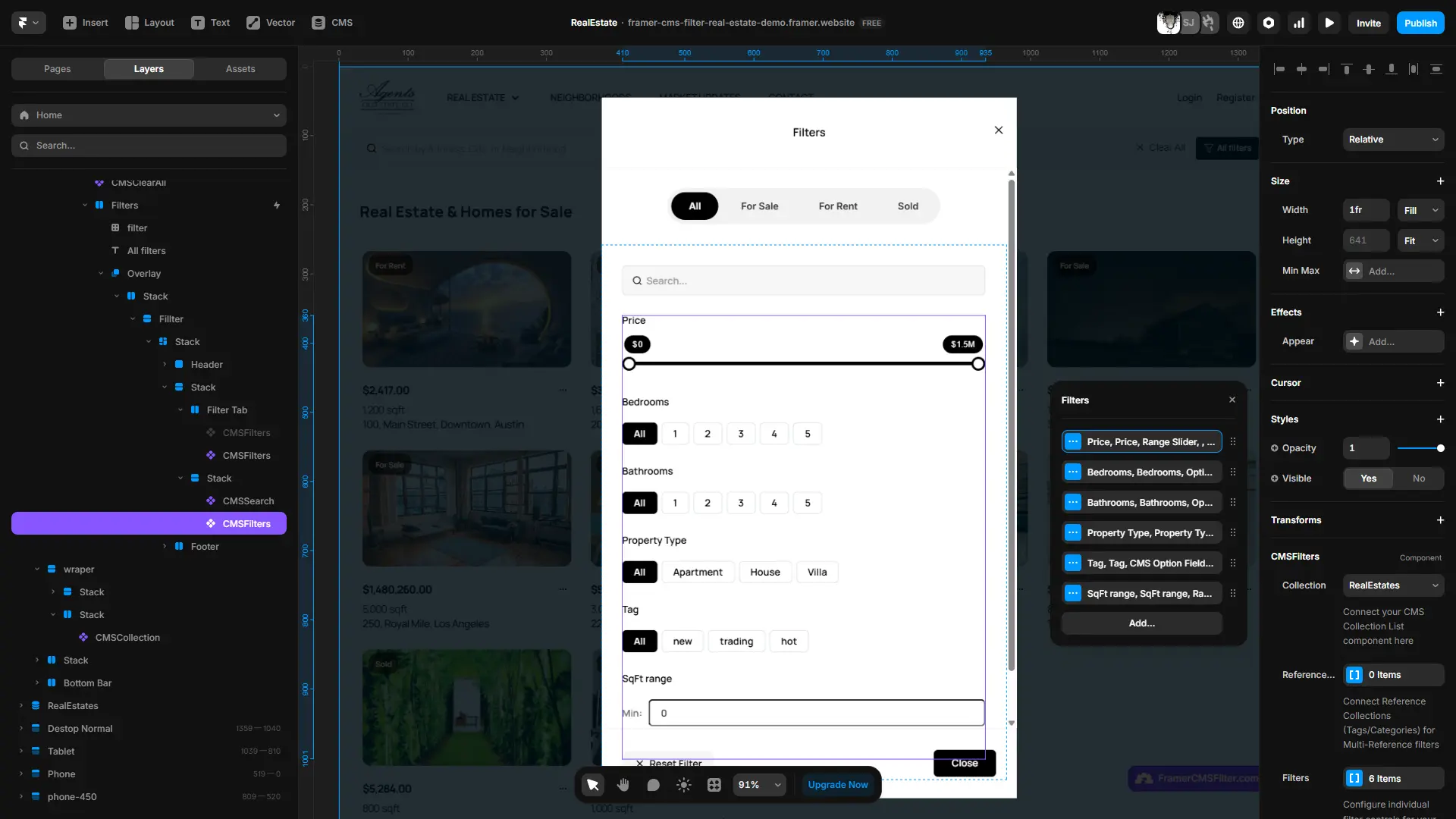Select the comment tool

(653, 785)
